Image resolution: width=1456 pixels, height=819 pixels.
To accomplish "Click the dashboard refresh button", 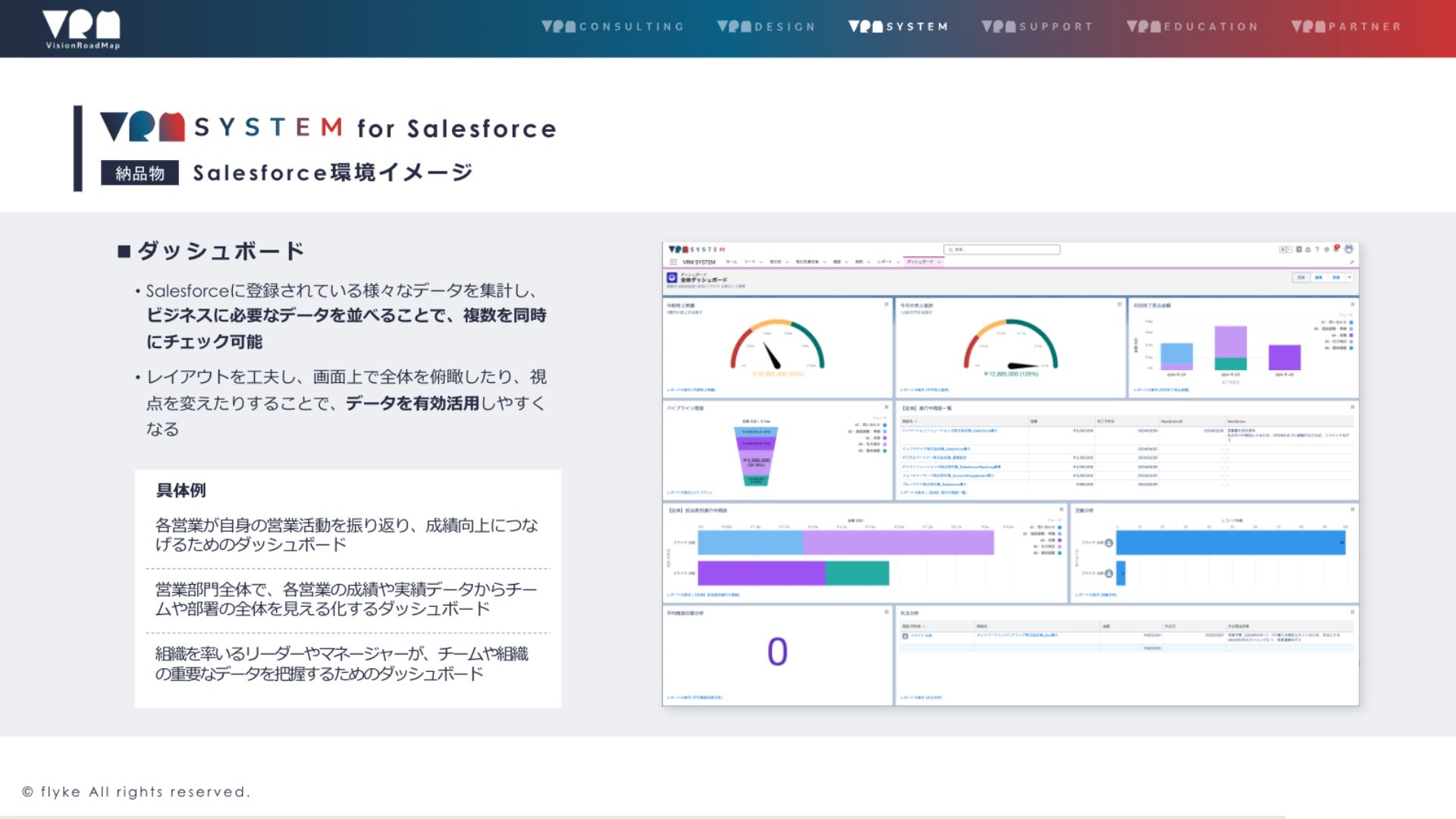I will coord(1301,278).
